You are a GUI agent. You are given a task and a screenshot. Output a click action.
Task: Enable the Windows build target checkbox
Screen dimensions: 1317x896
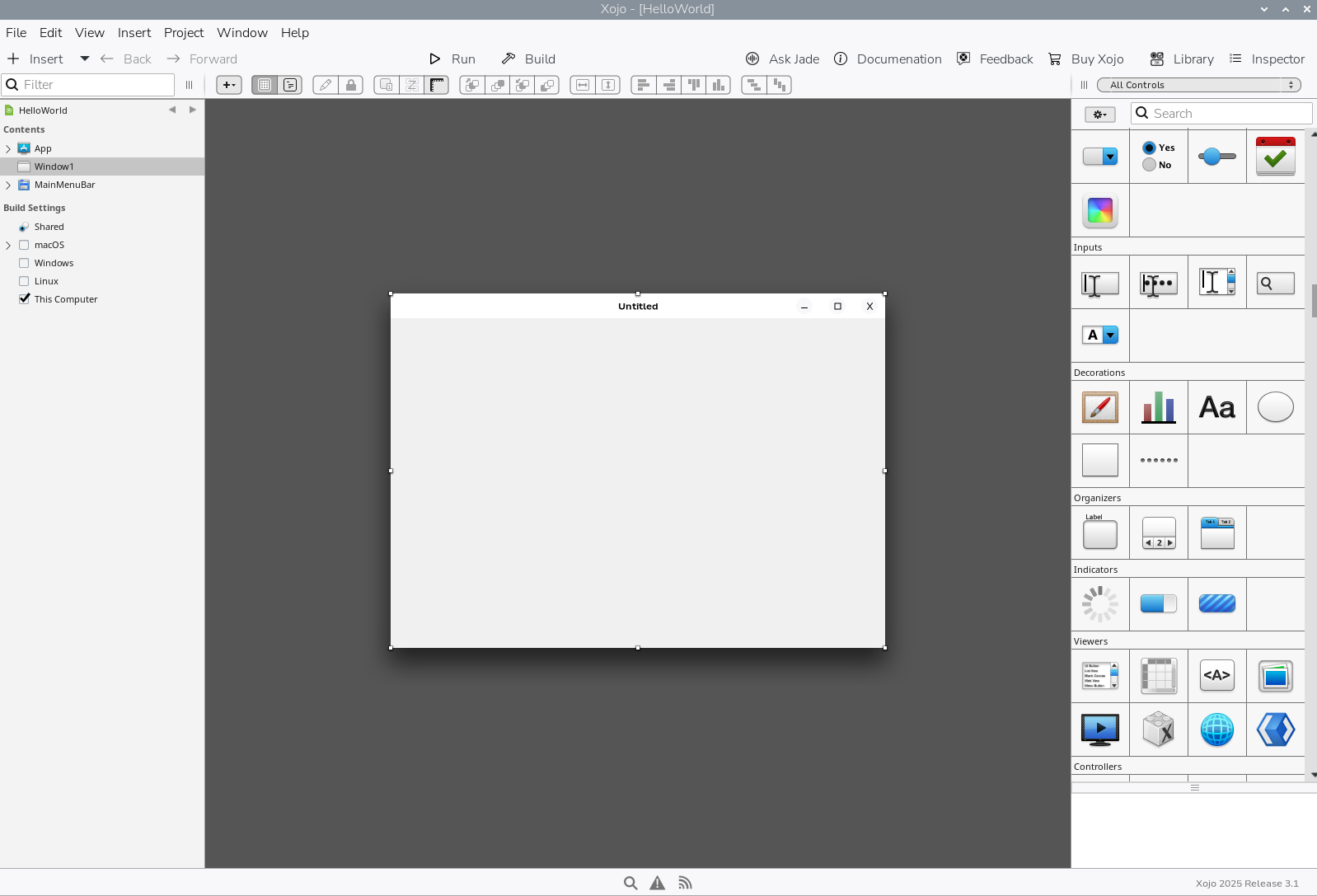24,263
